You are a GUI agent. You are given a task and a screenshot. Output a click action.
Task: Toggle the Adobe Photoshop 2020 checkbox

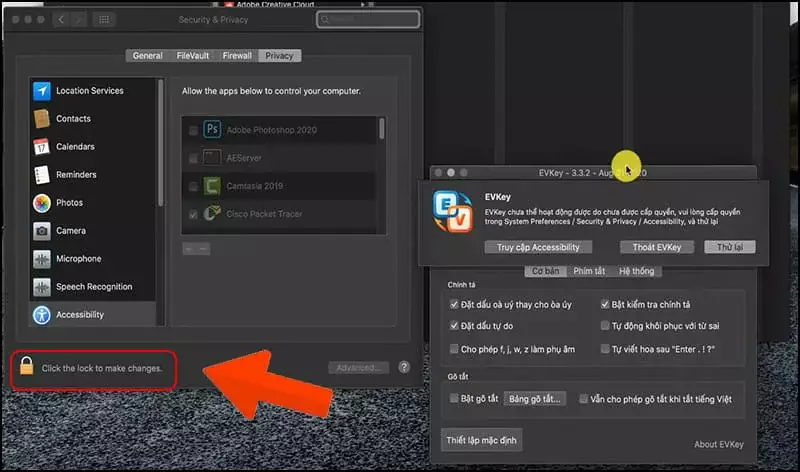(192, 130)
